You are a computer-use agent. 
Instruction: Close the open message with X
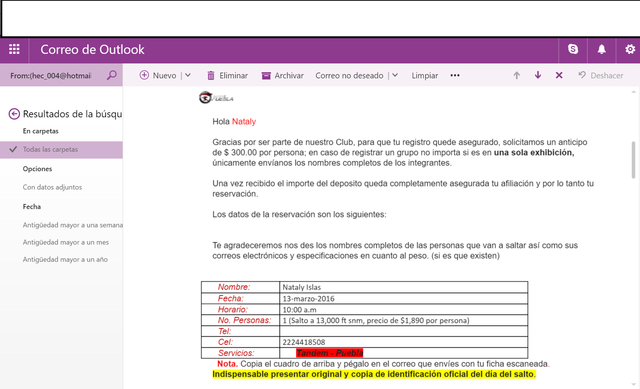click(559, 75)
